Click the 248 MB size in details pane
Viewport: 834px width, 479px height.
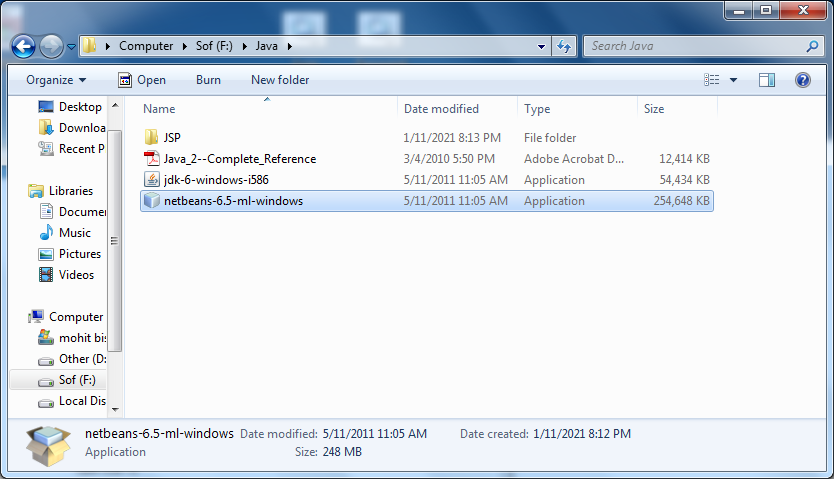(x=342, y=452)
